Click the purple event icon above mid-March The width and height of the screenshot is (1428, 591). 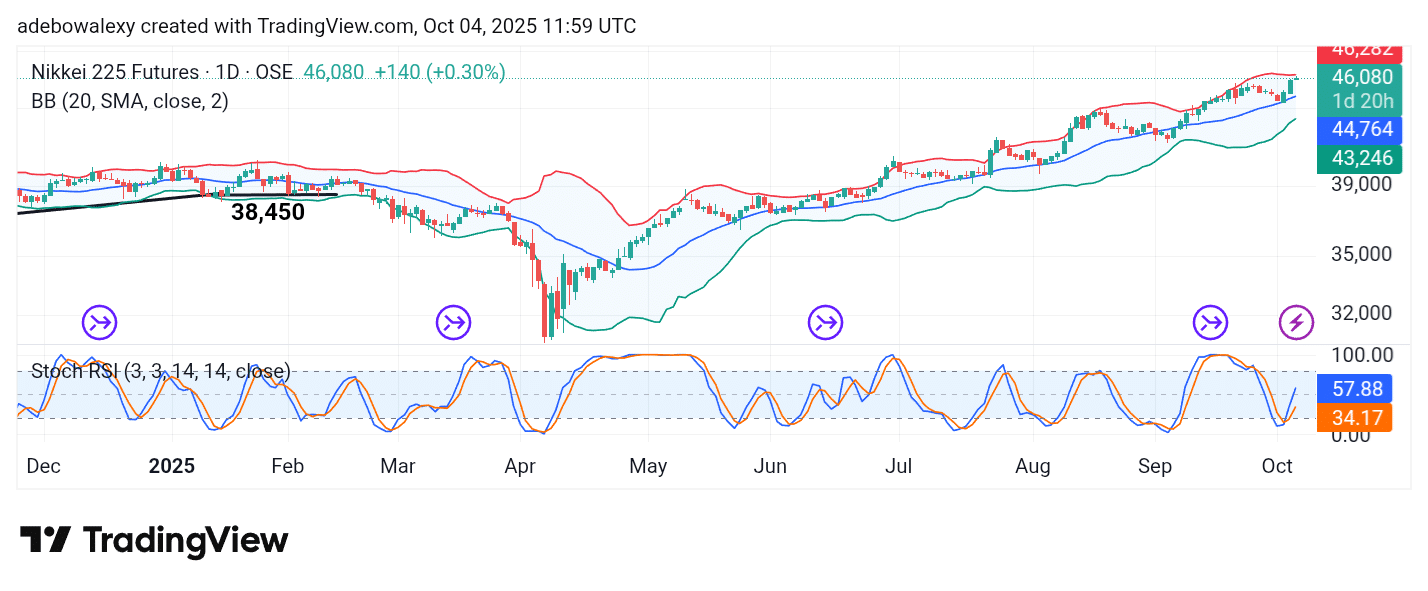pyautogui.click(x=453, y=322)
